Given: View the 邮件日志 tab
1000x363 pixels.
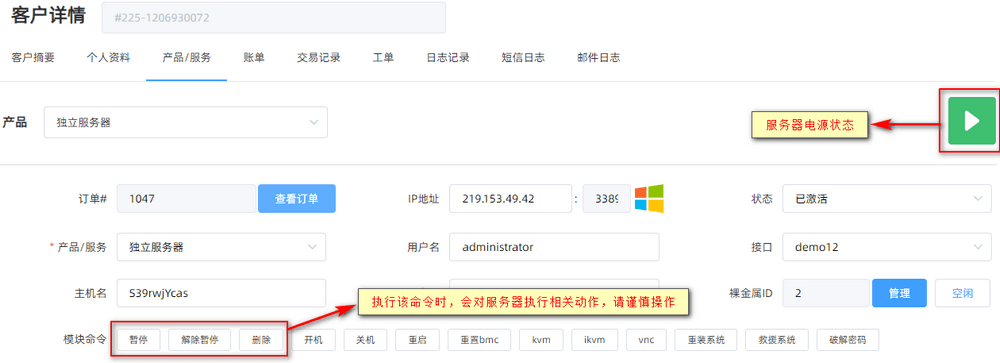Looking at the screenshot, I should 598,57.
